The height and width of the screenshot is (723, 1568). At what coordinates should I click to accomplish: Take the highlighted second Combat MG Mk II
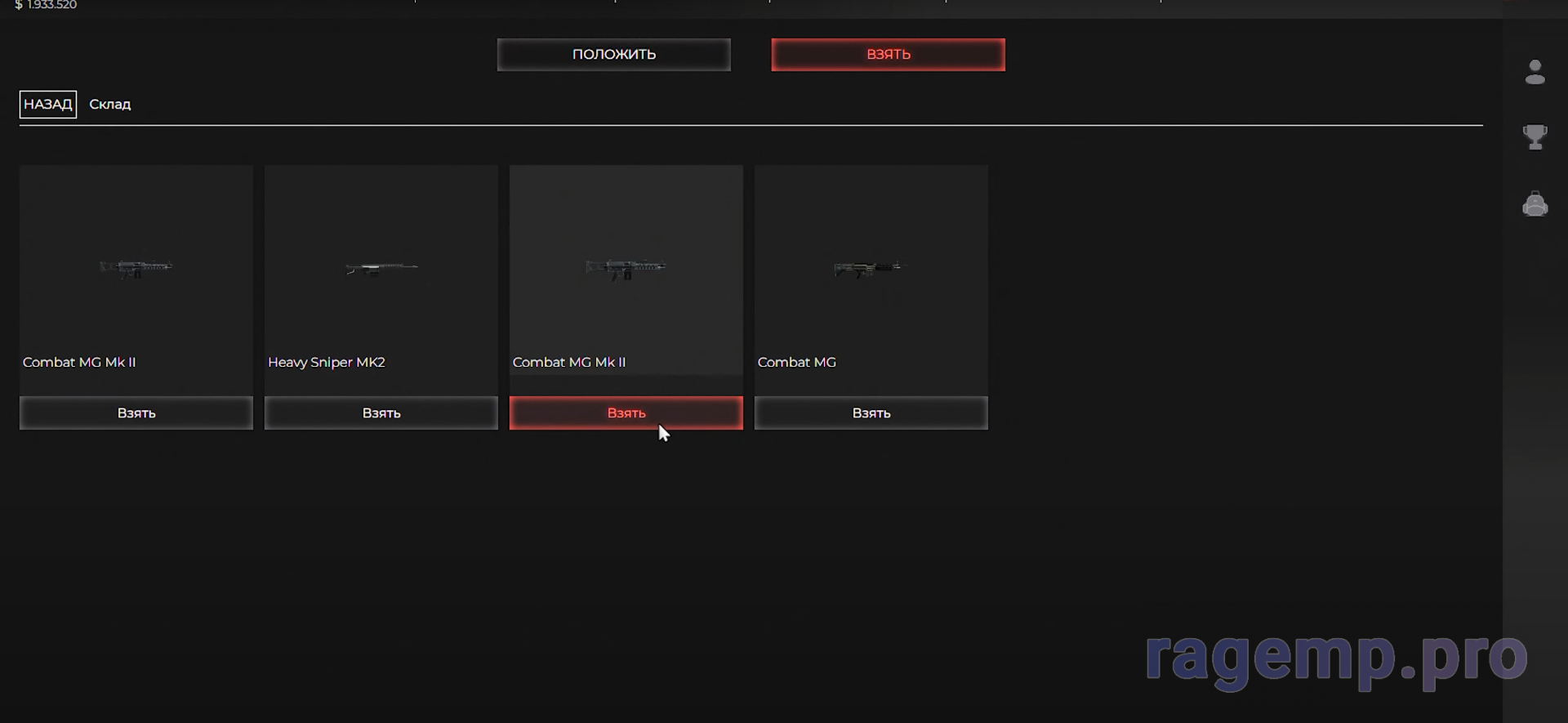pos(626,413)
